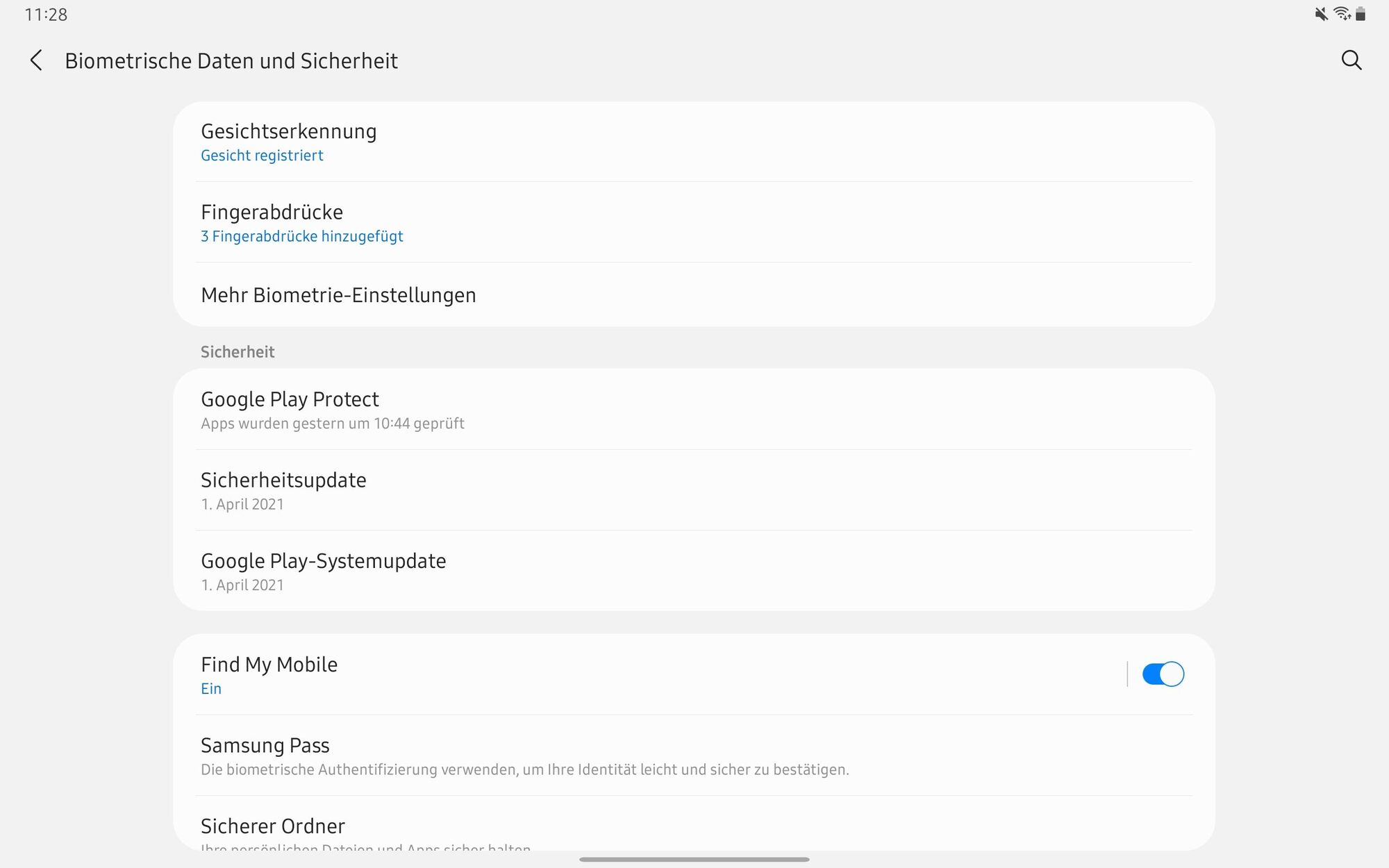Go back with the arrow icon
The width and height of the screenshot is (1389, 868).
pyautogui.click(x=37, y=60)
